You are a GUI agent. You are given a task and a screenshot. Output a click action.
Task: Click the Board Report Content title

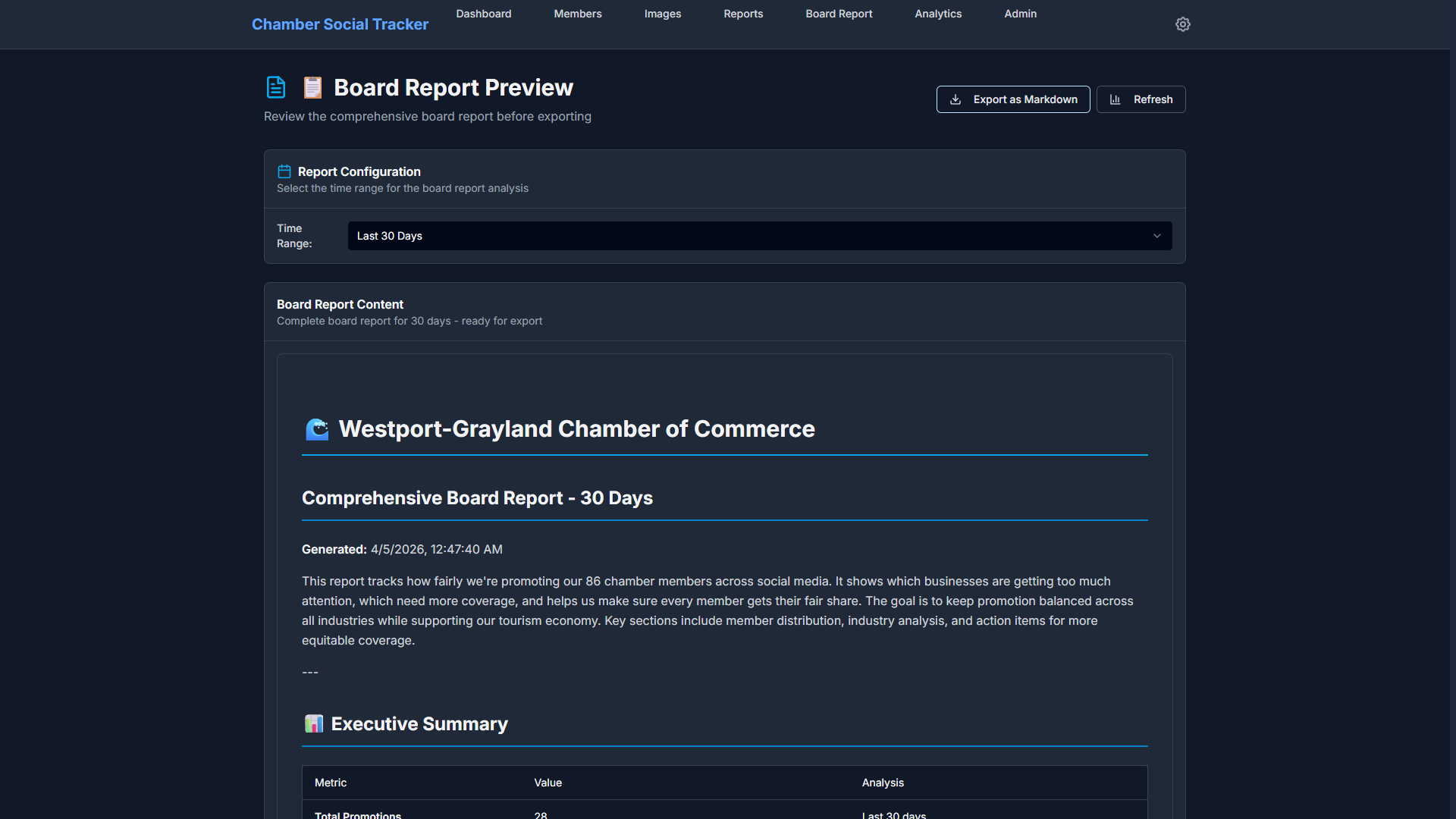click(340, 304)
